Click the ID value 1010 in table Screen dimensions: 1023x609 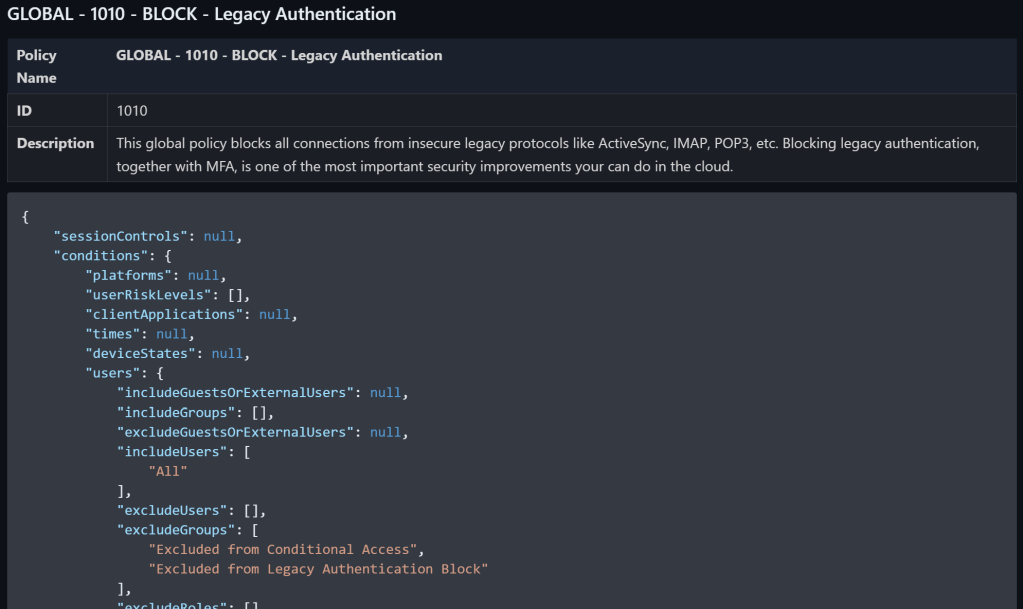tap(132, 110)
